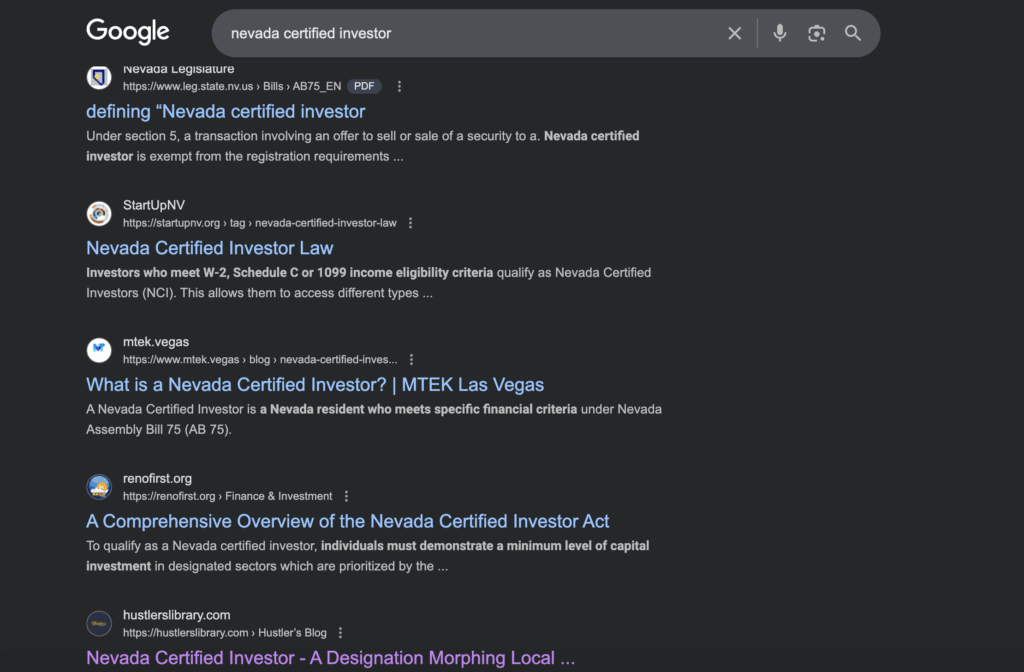Image resolution: width=1024 pixels, height=672 pixels.
Task: Open 'What is a Nevada Certified Investor?' link
Action: [315, 385]
